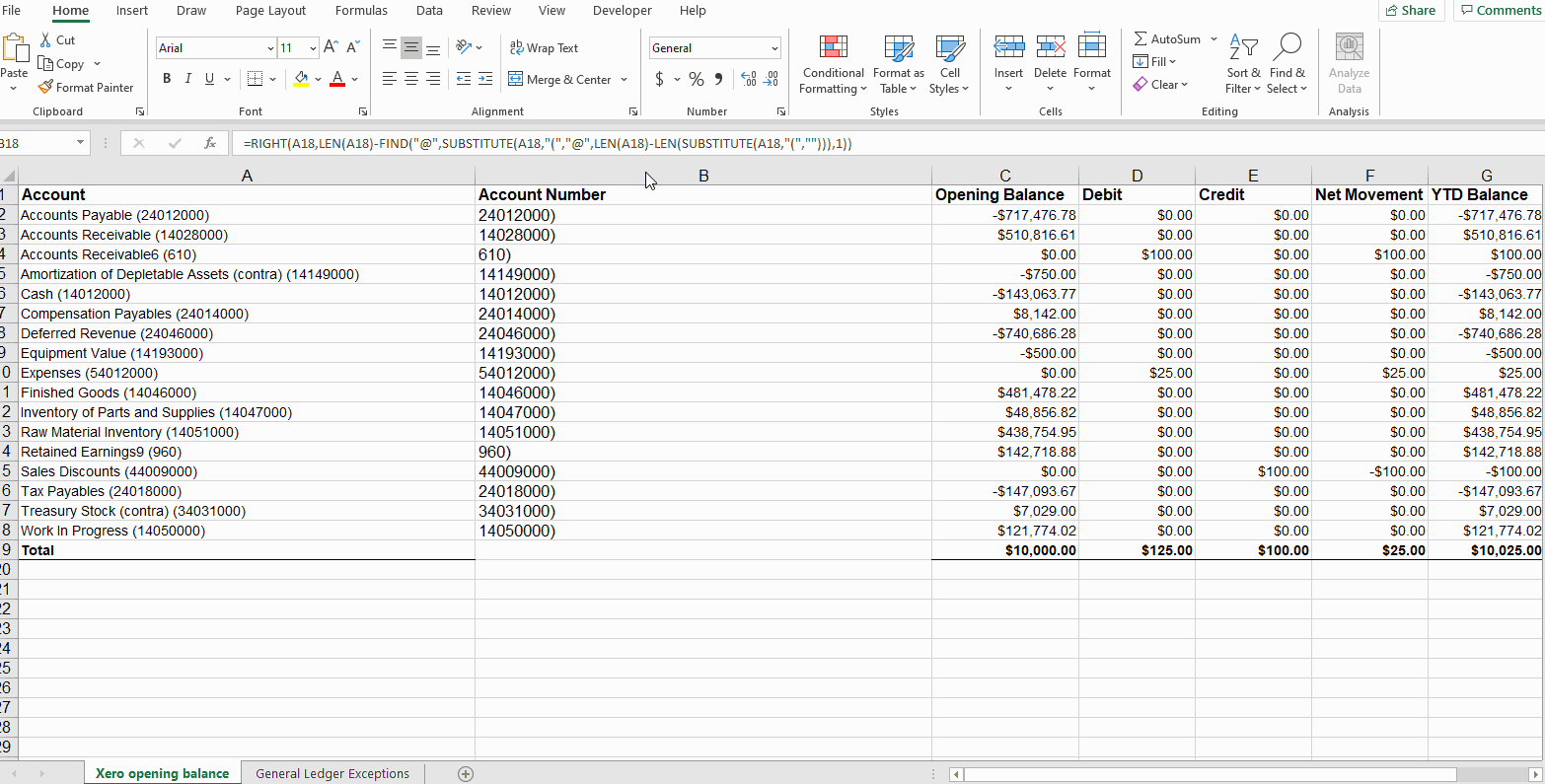This screenshot has width=1545, height=784.
Task: Switch to the Formulas tab
Action: (x=361, y=11)
